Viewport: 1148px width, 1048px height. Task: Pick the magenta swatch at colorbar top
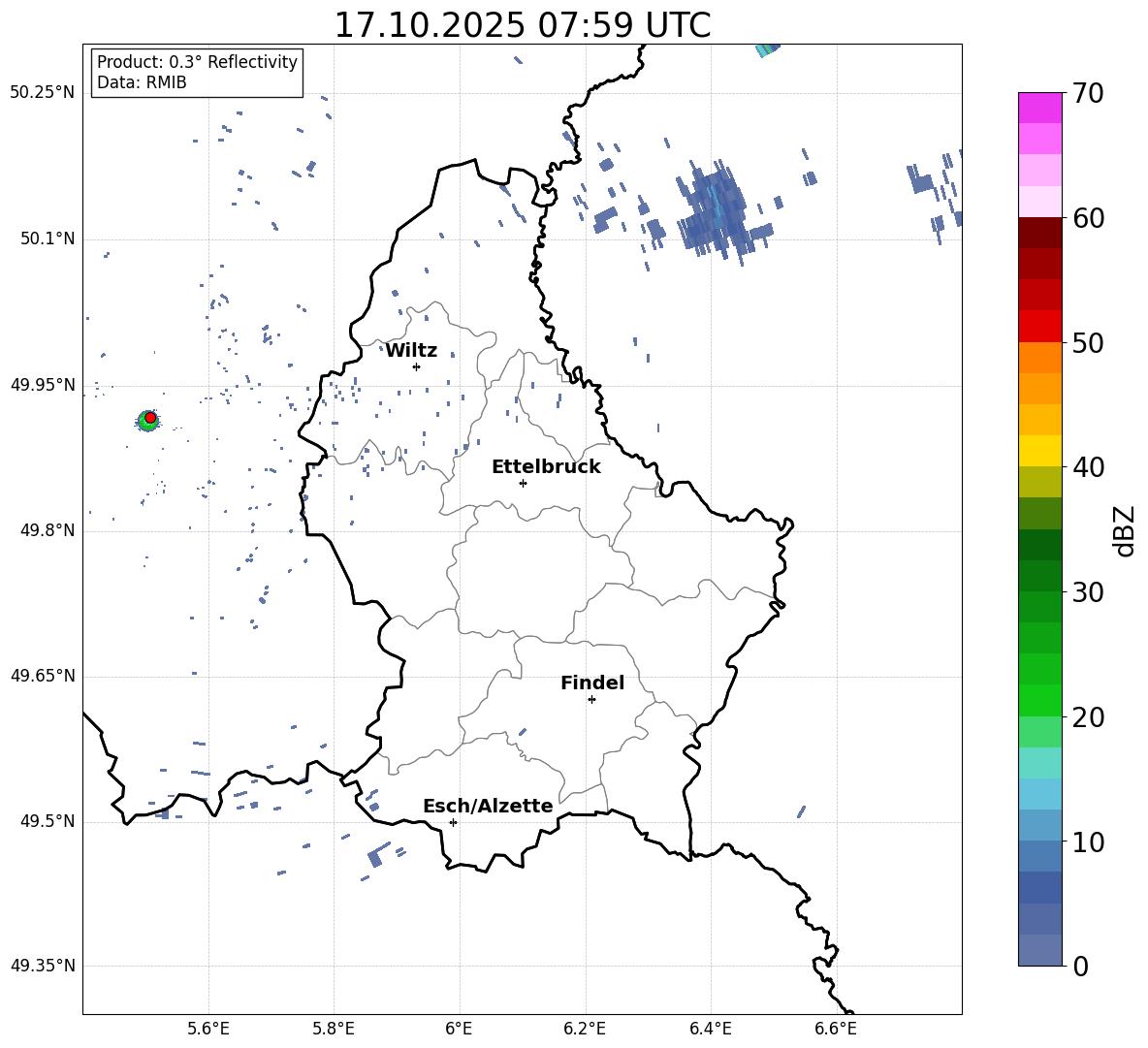tap(1040, 108)
